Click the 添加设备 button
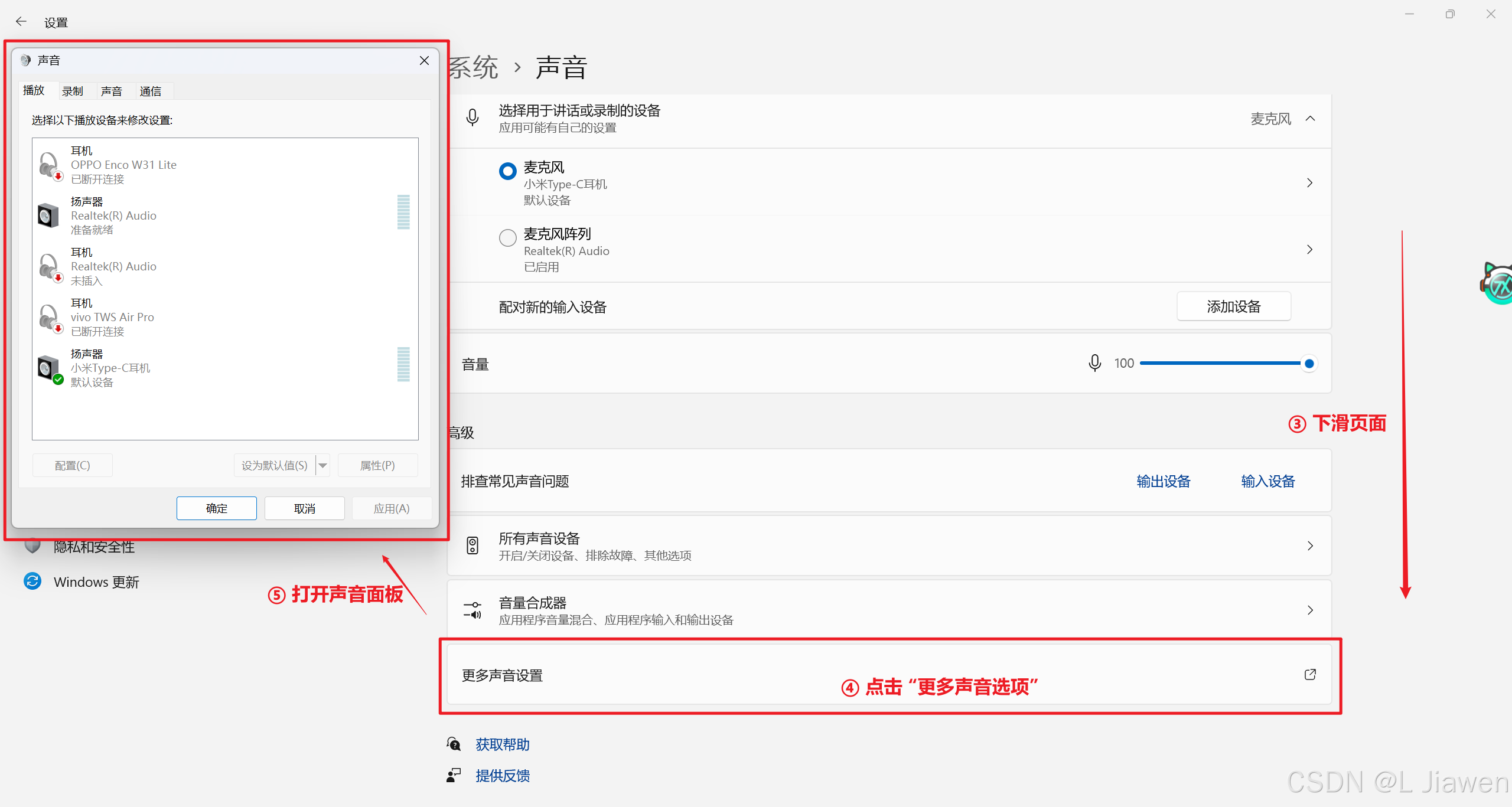1512x807 pixels. click(x=1233, y=306)
